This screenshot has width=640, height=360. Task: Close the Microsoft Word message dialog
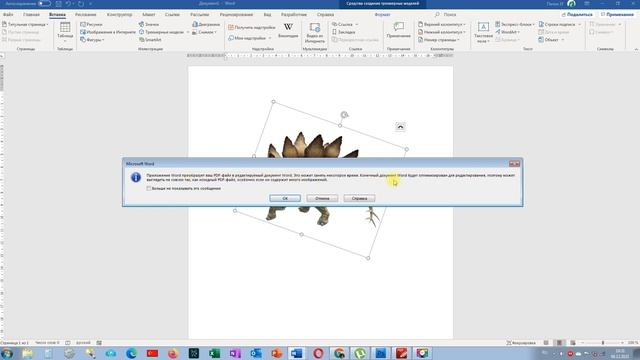[x=514, y=164]
